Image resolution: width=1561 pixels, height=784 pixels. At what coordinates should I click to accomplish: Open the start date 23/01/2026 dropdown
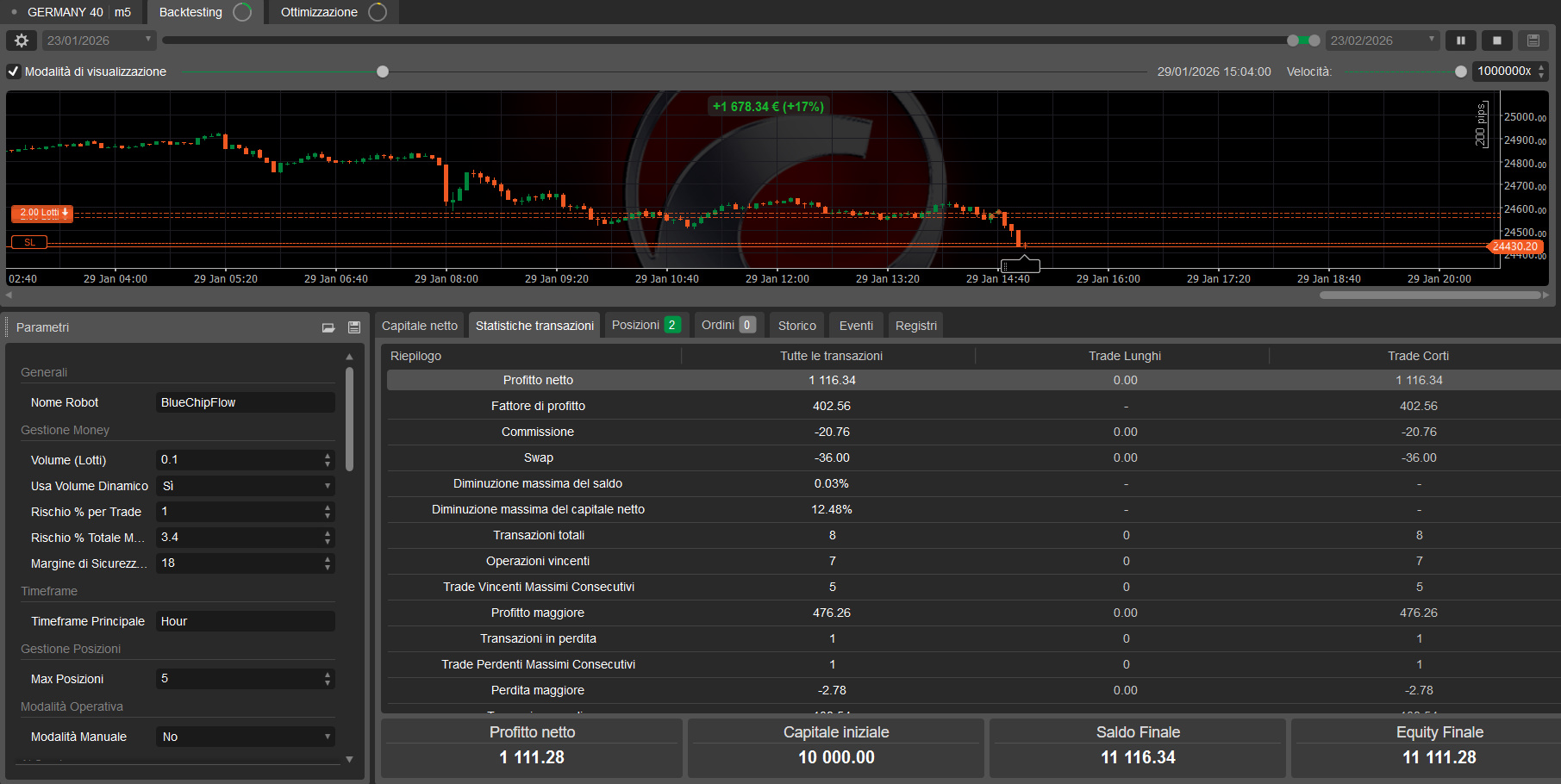click(147, 40)
